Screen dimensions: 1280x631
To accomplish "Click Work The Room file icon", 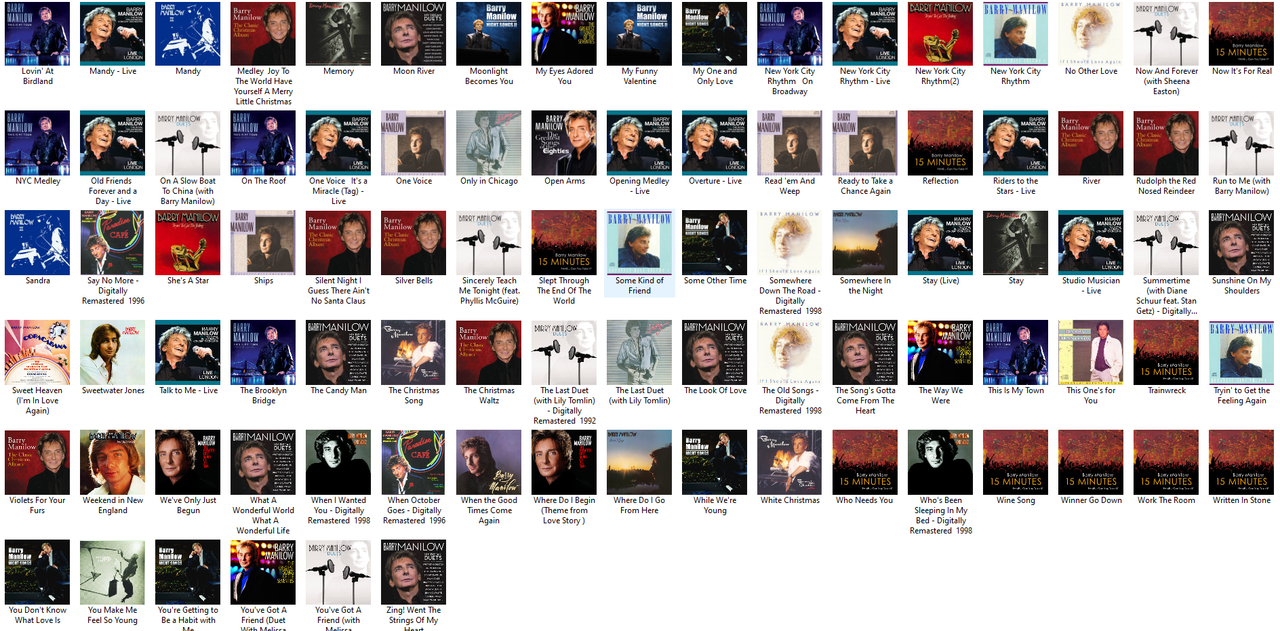I will (1166, 463).
